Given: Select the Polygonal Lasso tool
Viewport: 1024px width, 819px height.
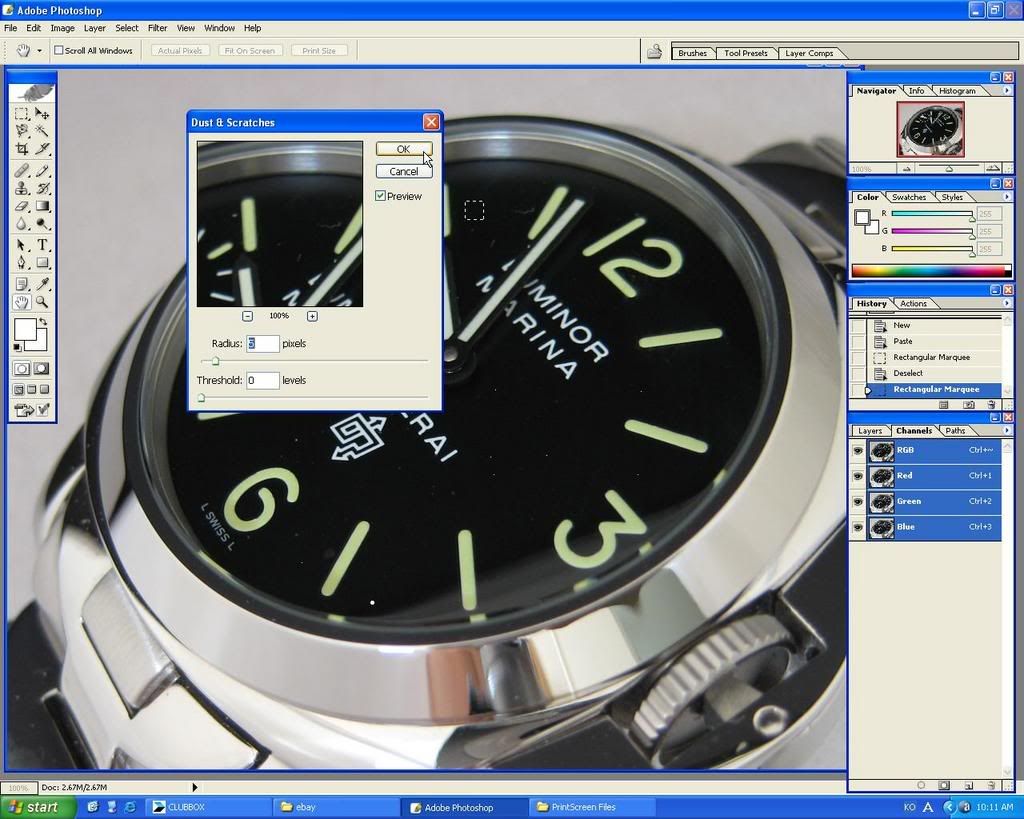Looking at the screenshot, I should pyautogui.click(x=22, y=131).
